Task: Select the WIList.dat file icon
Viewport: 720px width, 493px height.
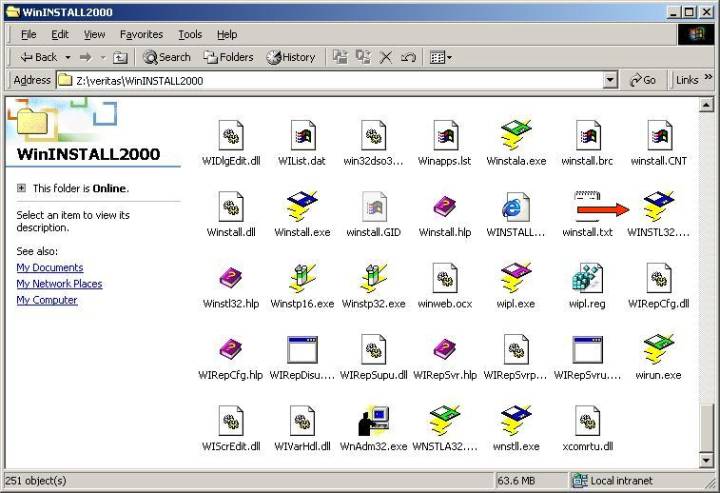Action: coord(302,136)
